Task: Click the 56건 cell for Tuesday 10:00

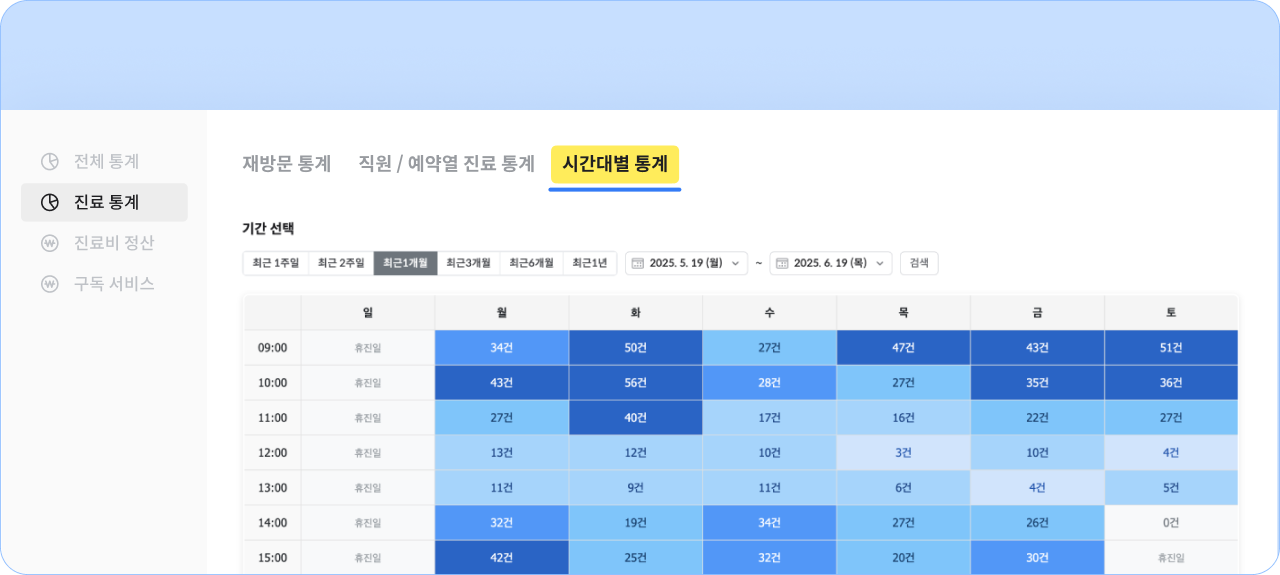Action: coord(636,383)
